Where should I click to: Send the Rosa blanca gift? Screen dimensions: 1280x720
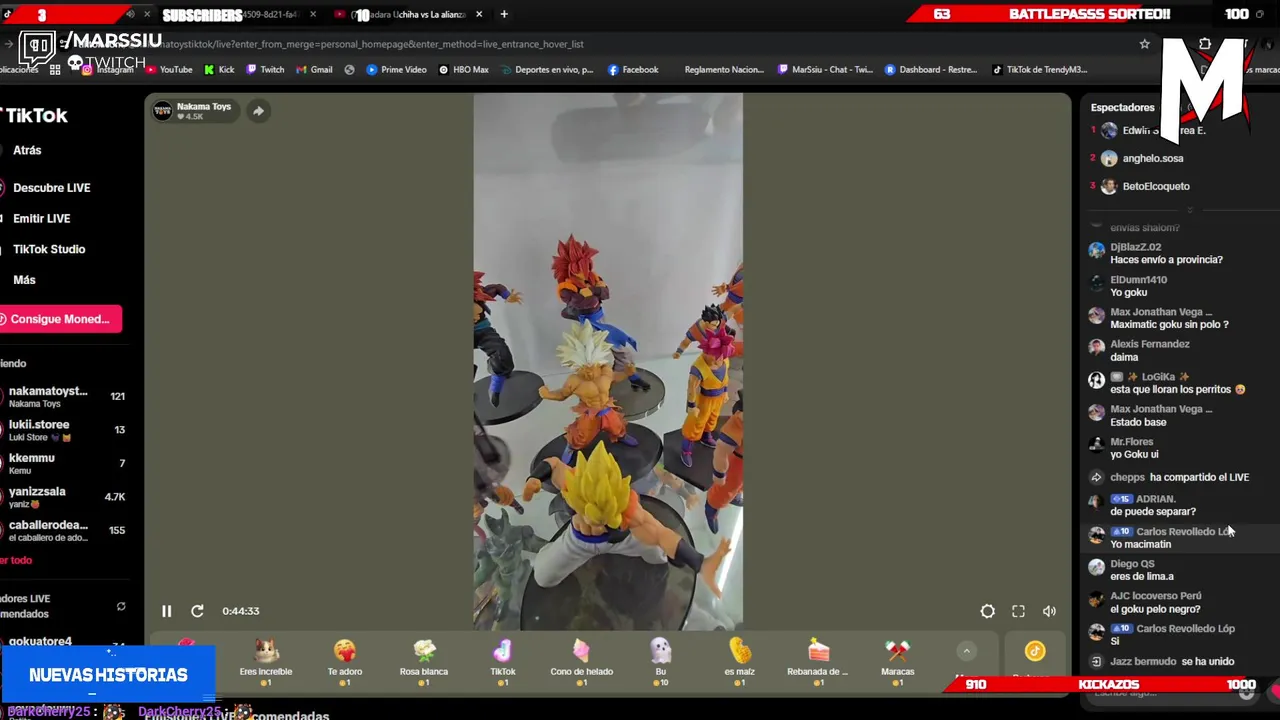424,662
